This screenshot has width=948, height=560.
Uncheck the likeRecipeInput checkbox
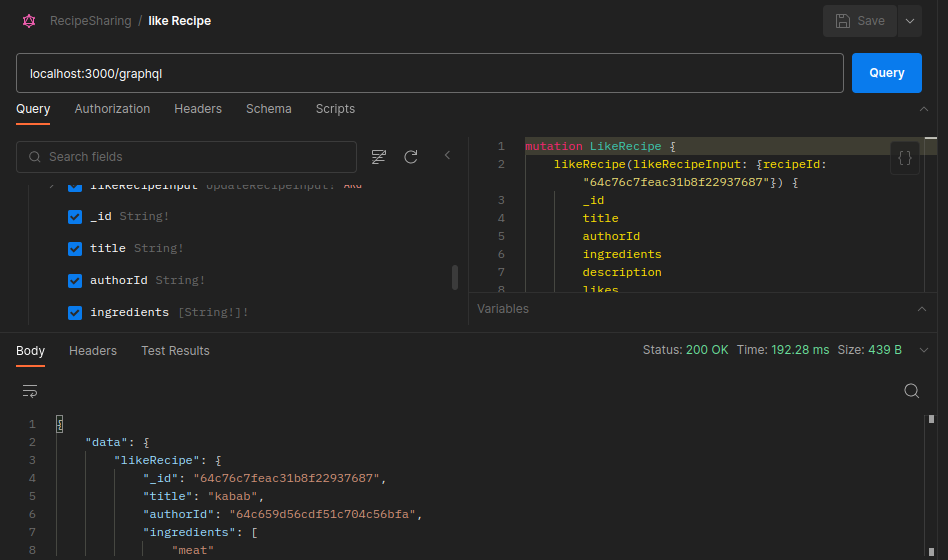pos(75,186)
